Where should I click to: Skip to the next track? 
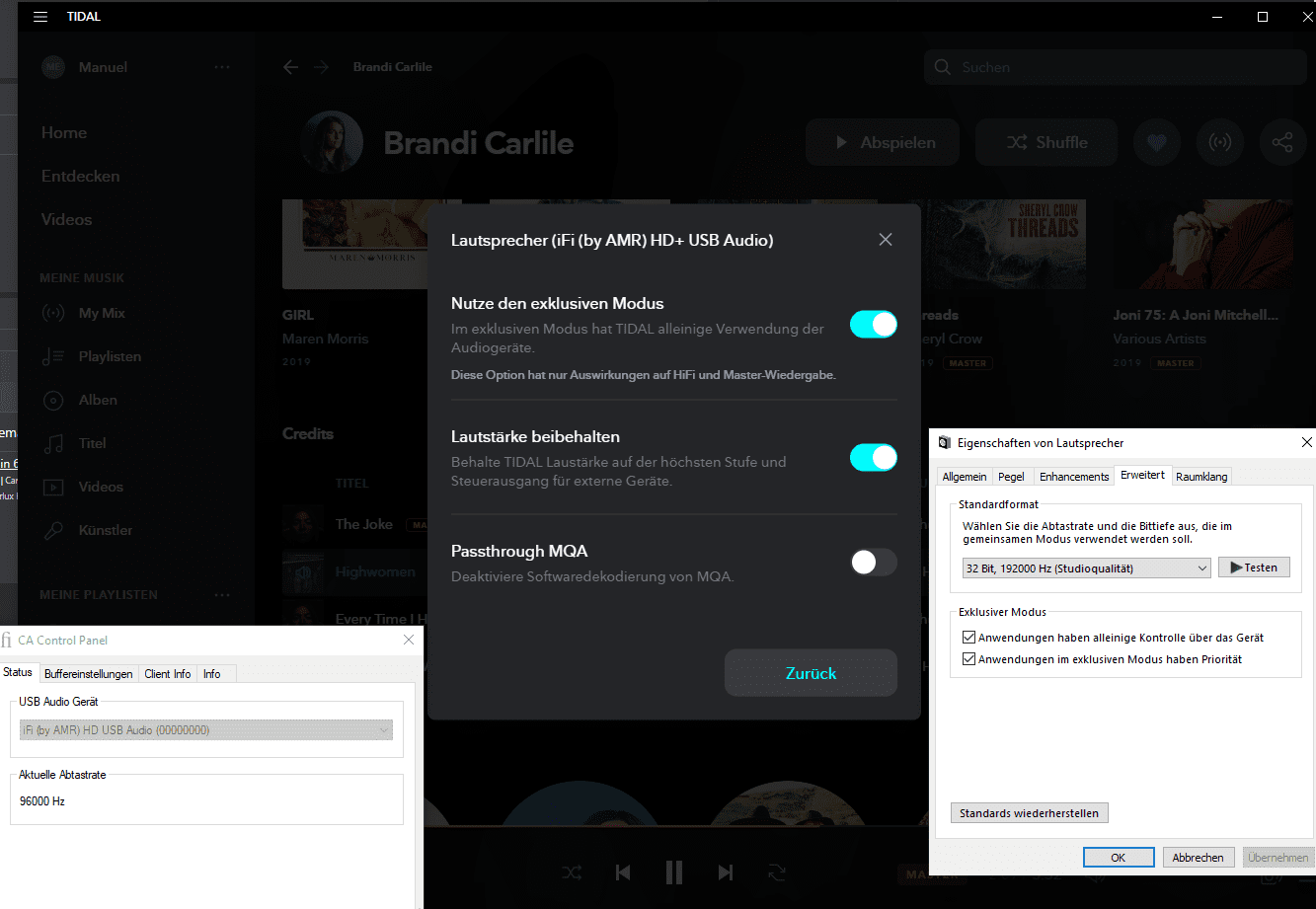(x=726, y=871)
